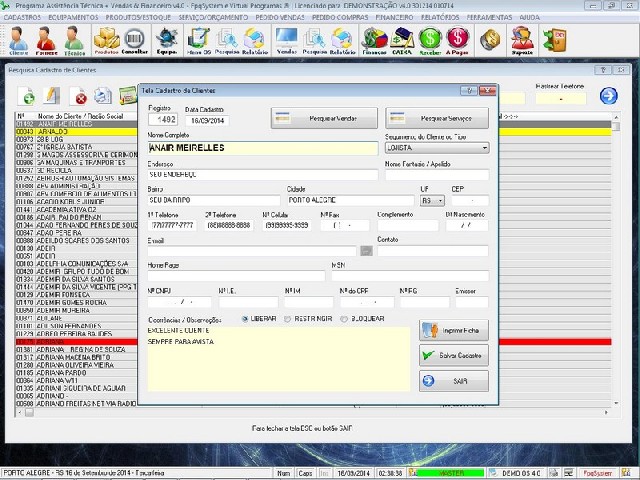Click the Salvar Cadastro button
This screenshot has width=640, height=480.
tap(453, 356)
